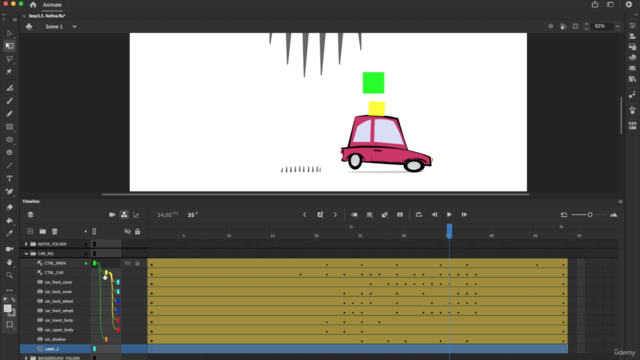Screen dimensions: 640x360
Task: Click the fill color swatch
Action: (7, 309)
